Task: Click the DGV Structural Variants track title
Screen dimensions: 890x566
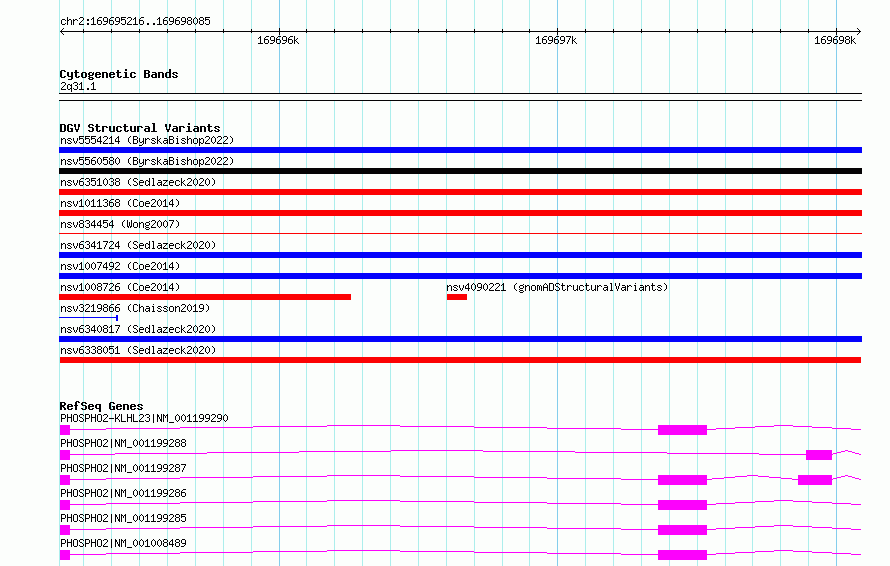Action: click(x=140, y=128)
